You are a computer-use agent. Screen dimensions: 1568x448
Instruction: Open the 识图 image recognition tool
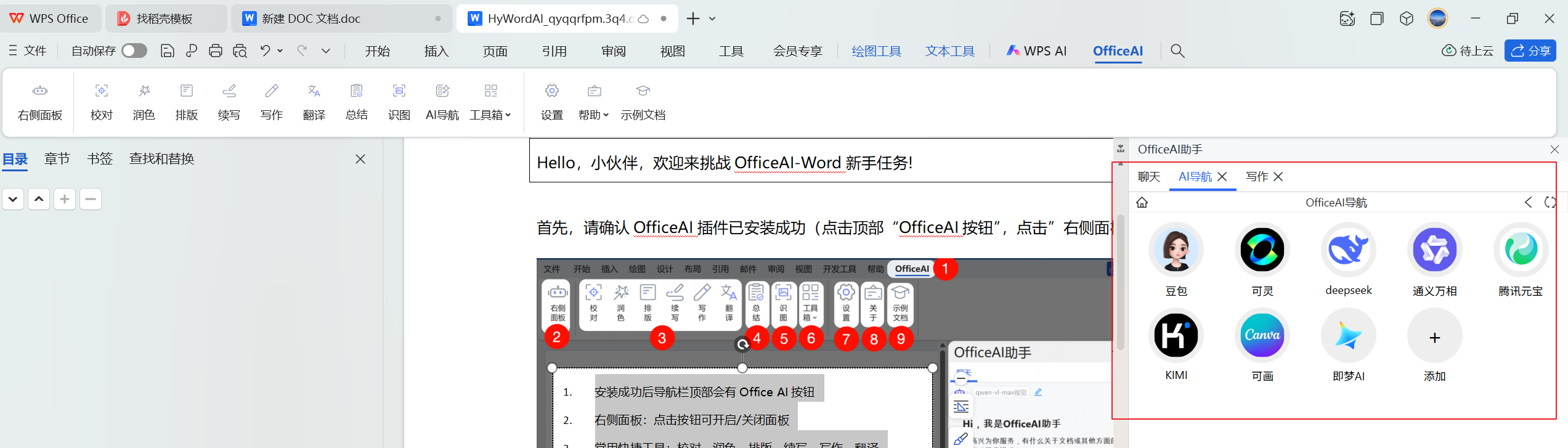(x=399, y=102)
